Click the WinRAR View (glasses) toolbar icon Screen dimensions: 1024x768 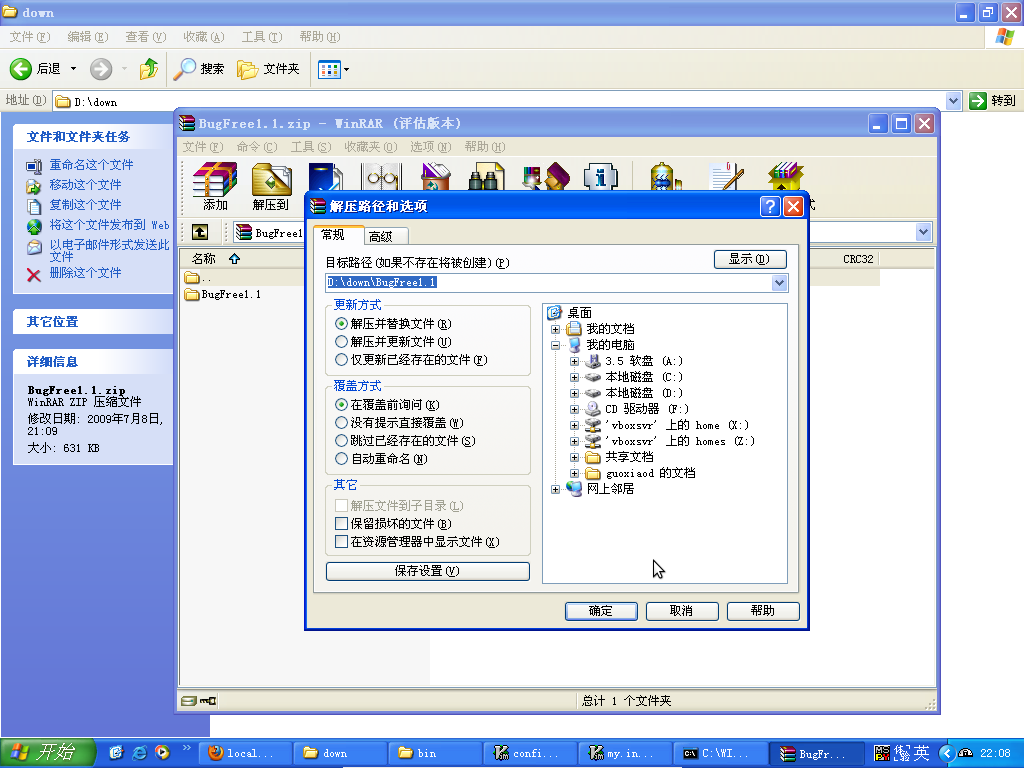[x=381, y=177]
